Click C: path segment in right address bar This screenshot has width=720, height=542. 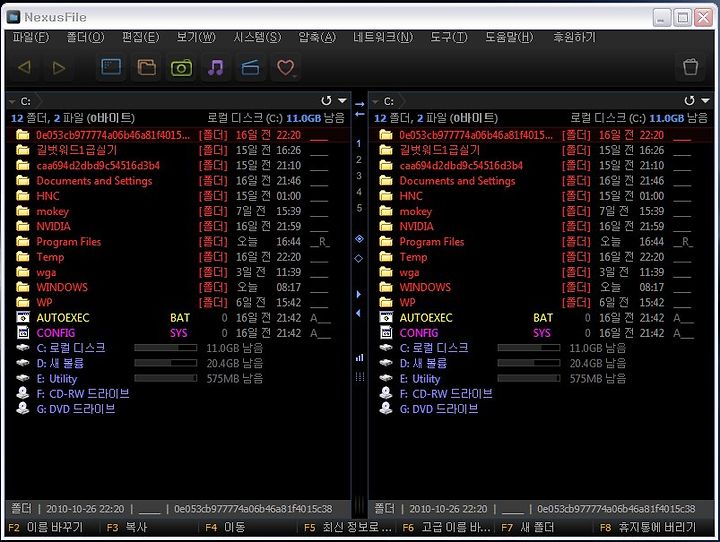pos(389,101)
